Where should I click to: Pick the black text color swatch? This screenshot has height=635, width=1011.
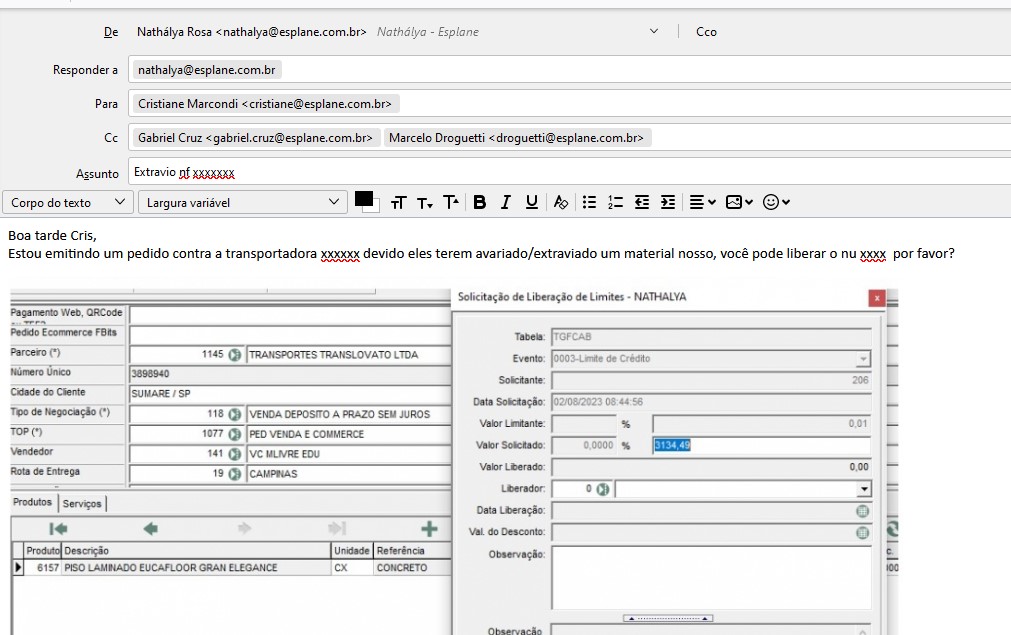[x=364, y=199]
